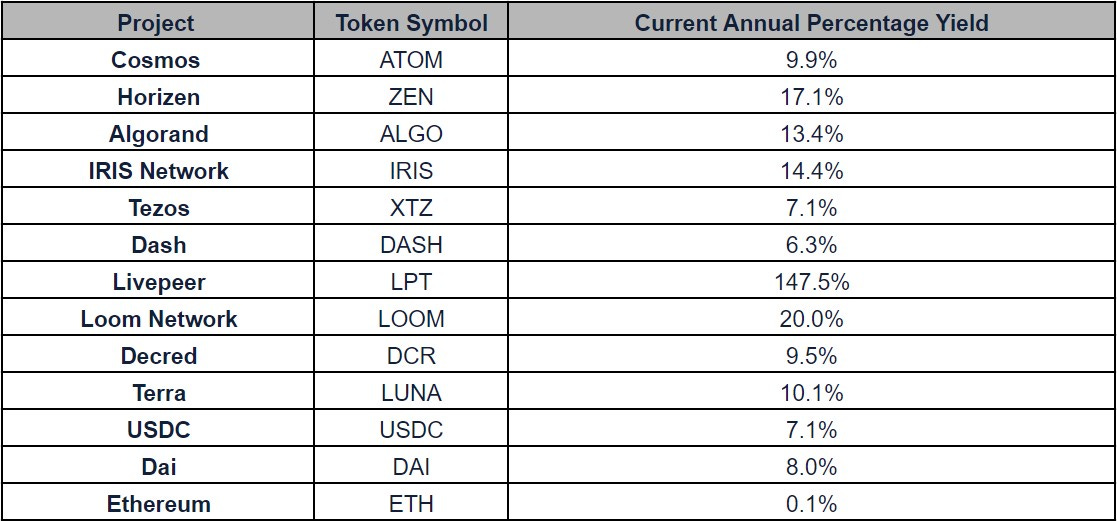This screenshot has height=521, width=1117.
Task: Click the 20.0% yield value
Action: coord(811,319)
